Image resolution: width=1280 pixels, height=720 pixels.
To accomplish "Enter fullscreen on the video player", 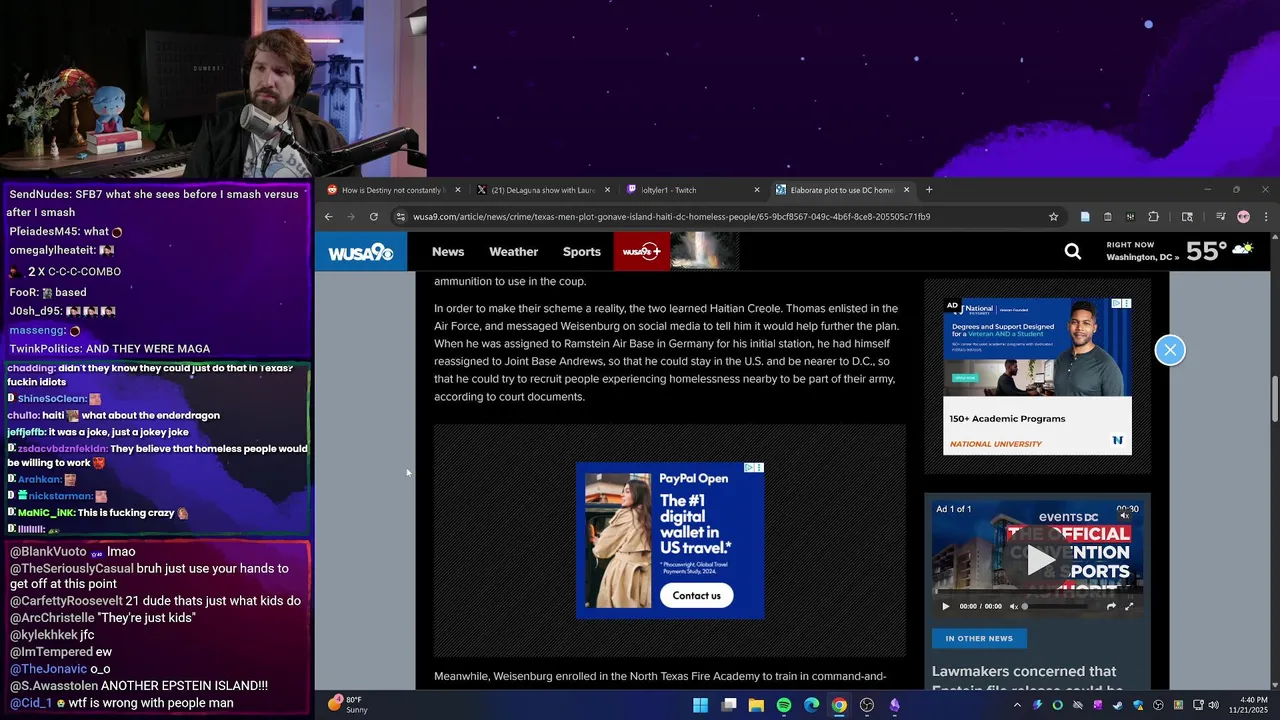I will tap(1129, 606).
